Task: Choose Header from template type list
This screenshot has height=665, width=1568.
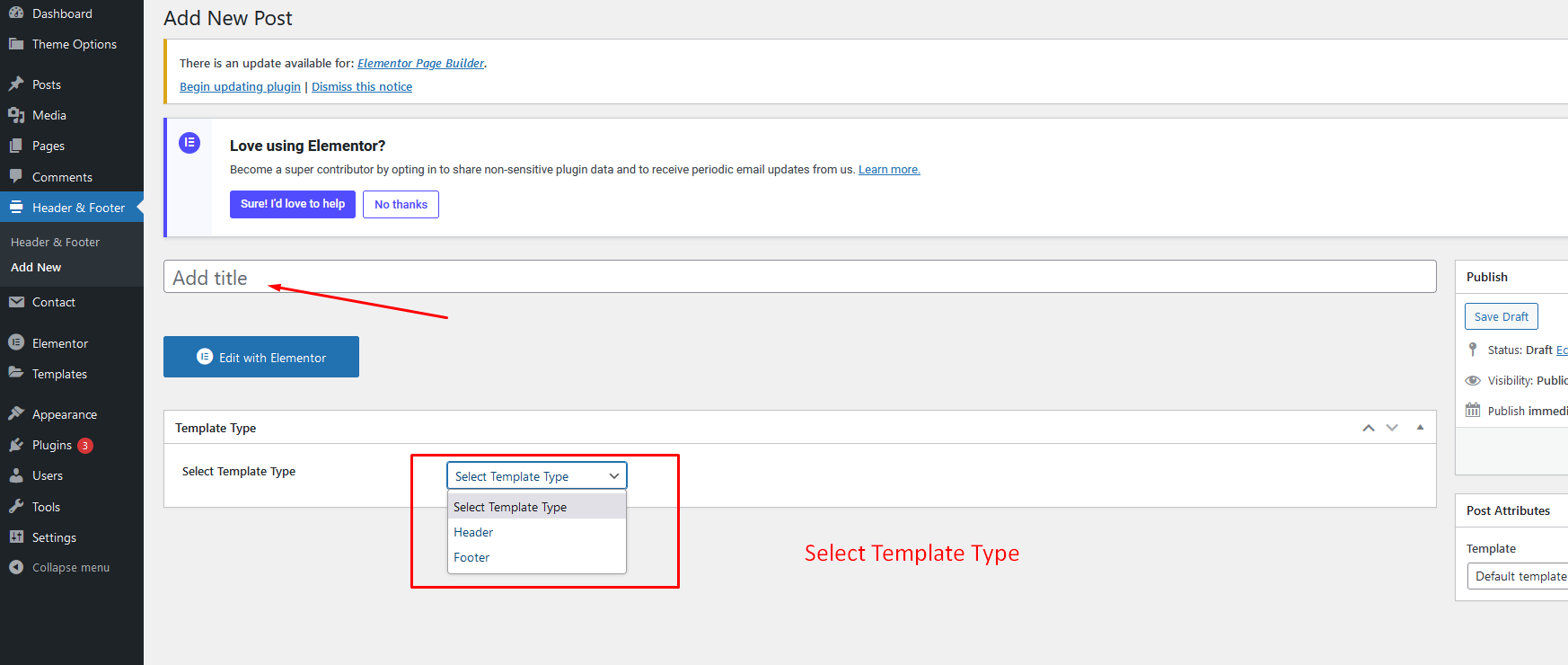Action: coord(537,532)
